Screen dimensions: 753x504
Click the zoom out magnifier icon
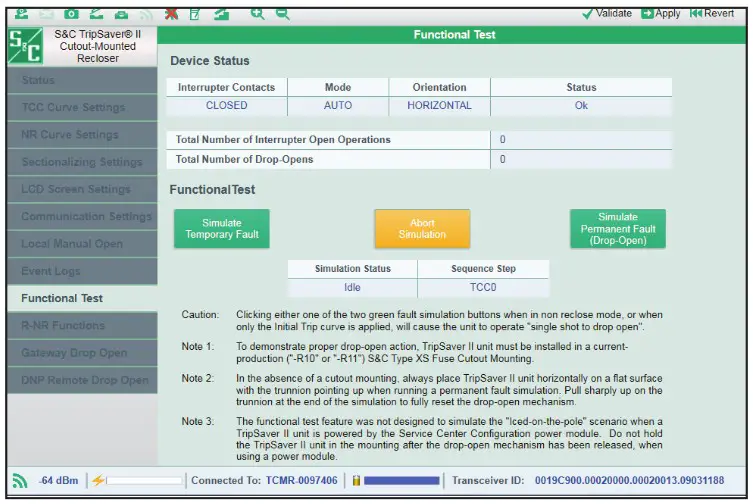(x=283, y=14)
